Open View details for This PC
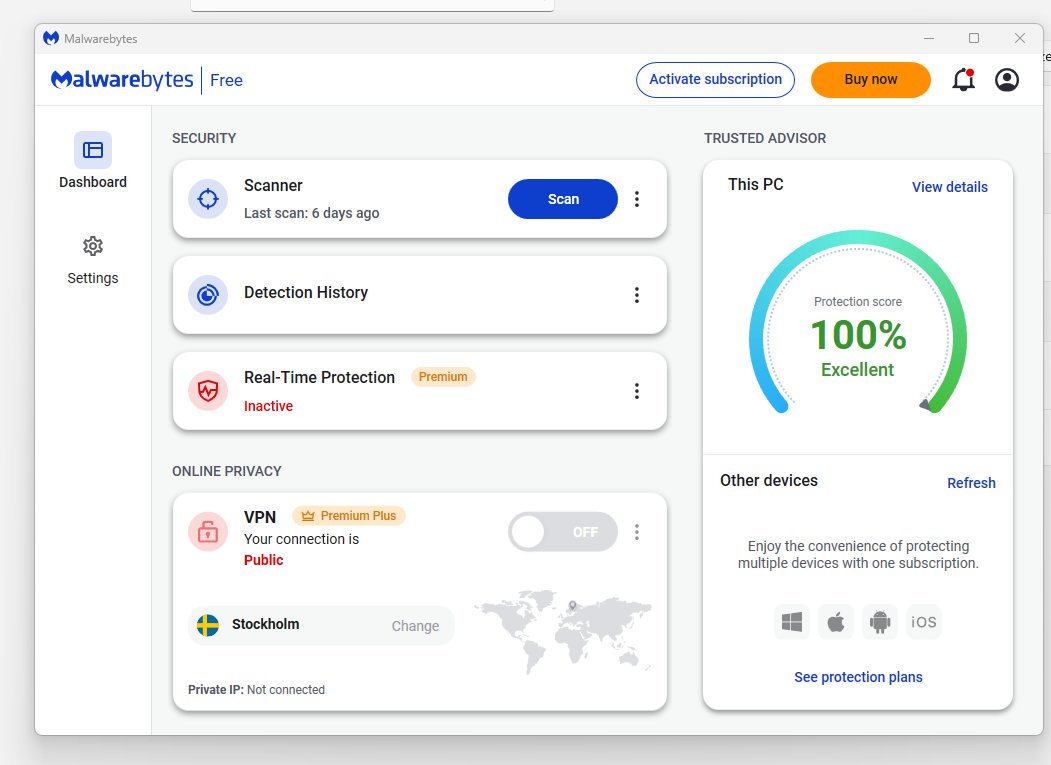This screenshot has width=1051, height=765. 950,187
